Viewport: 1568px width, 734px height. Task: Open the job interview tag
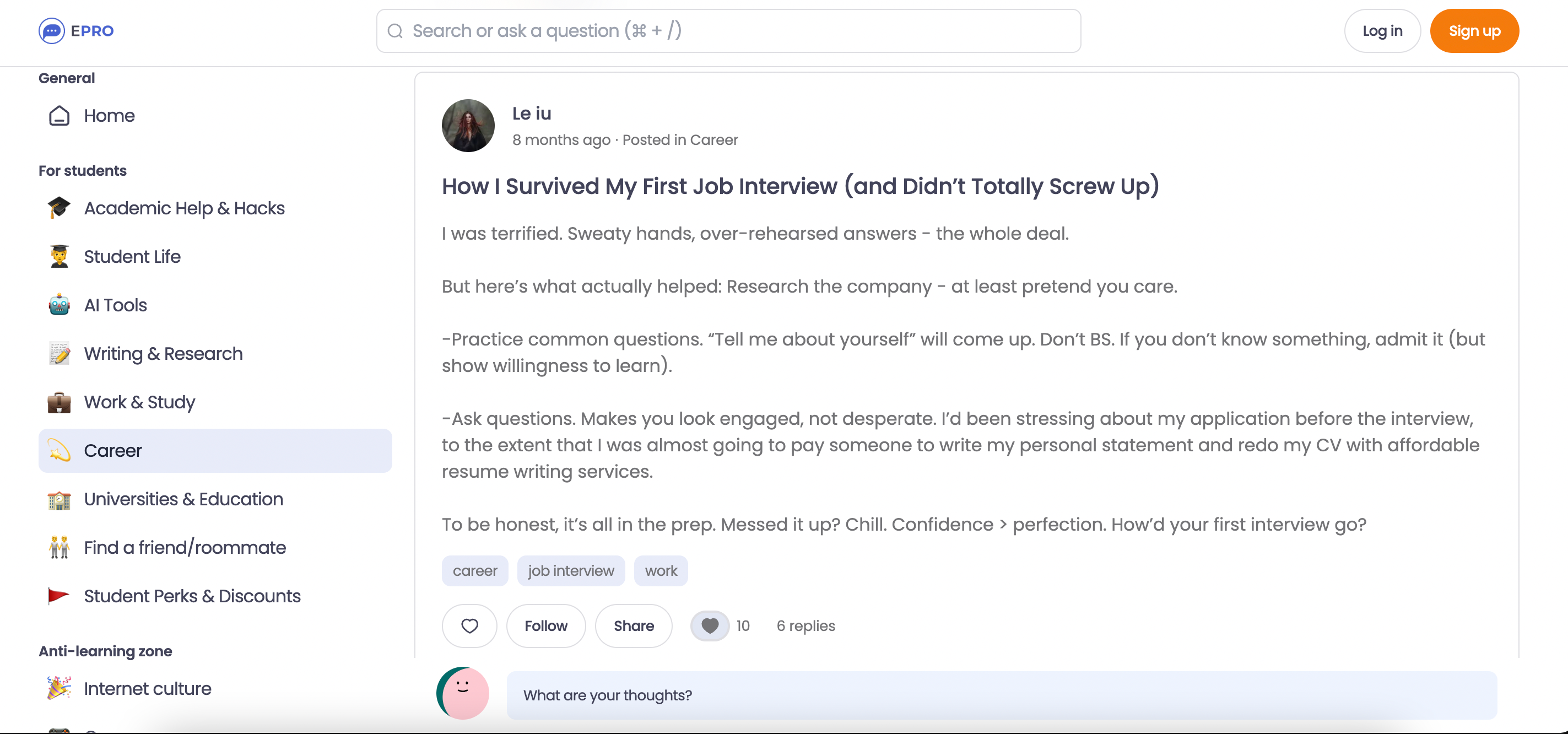point(571,571)
